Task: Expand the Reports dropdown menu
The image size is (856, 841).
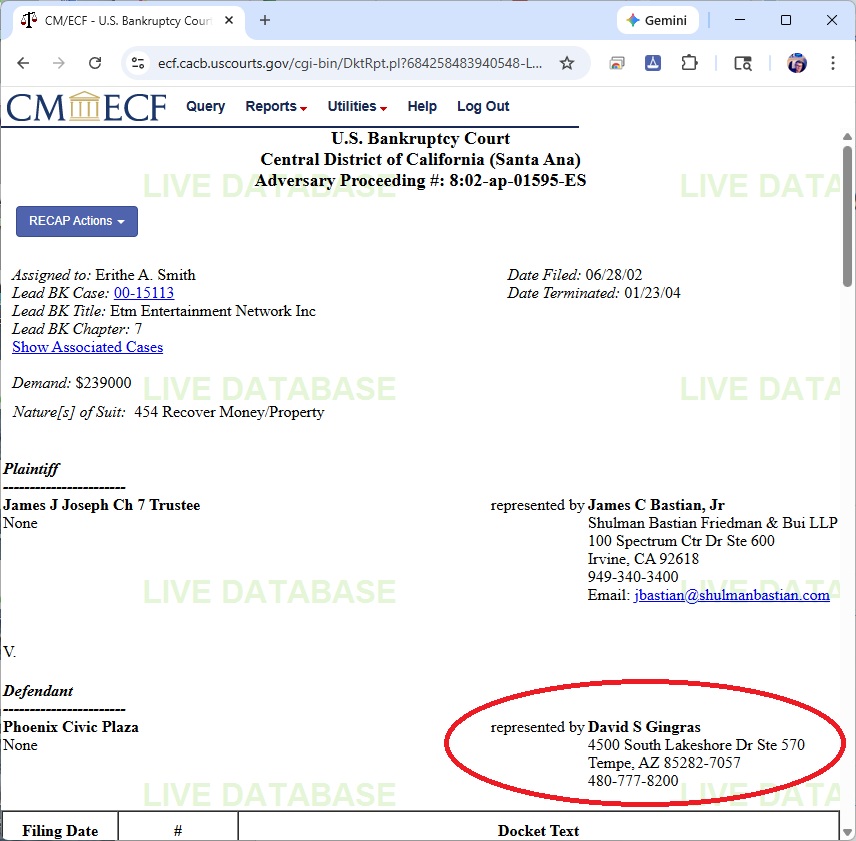Action: tap(275, 107)
